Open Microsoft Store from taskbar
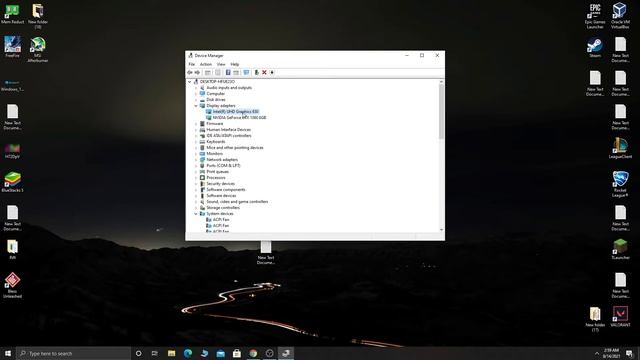The image size is (640, 360). tap(237, 353)
